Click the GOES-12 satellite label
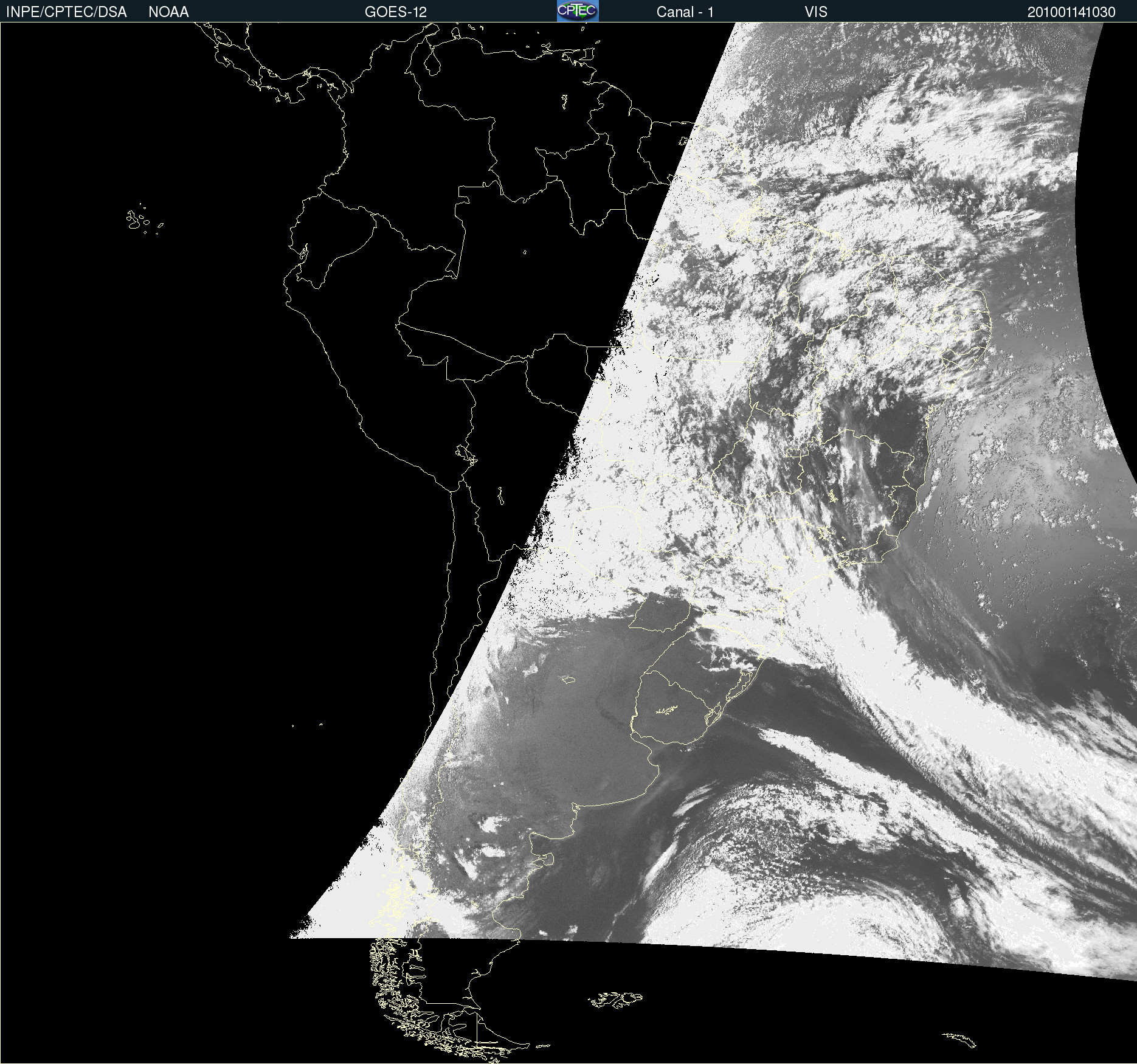This screenshot has height=1064, width=1137. pyautogui.click(x=396, y=12)
